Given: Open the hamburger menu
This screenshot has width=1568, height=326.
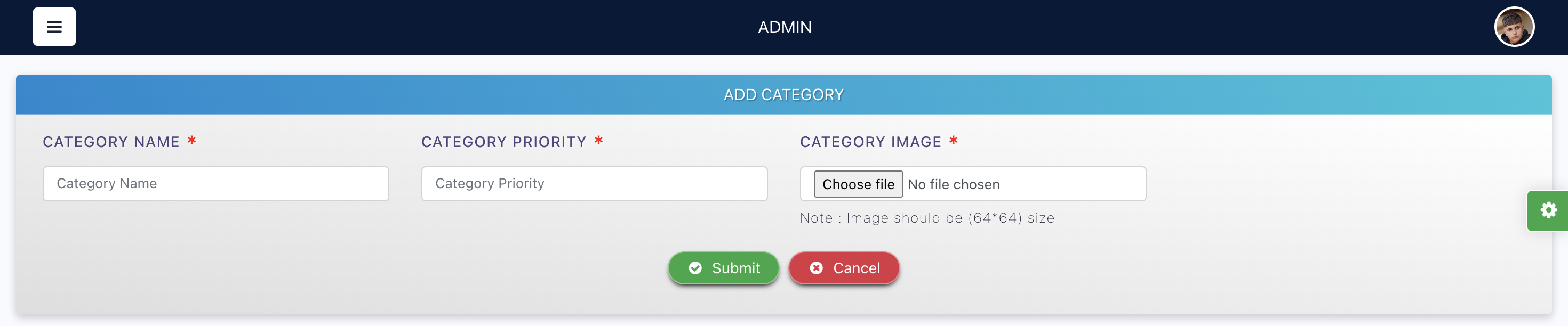Looking at the screenshot, I should (x=54, y=27).
